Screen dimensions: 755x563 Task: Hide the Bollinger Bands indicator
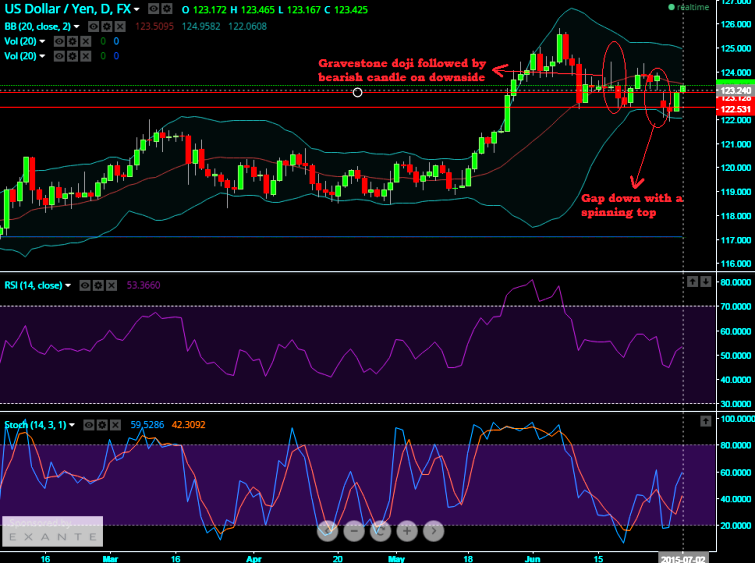point(94,26)
